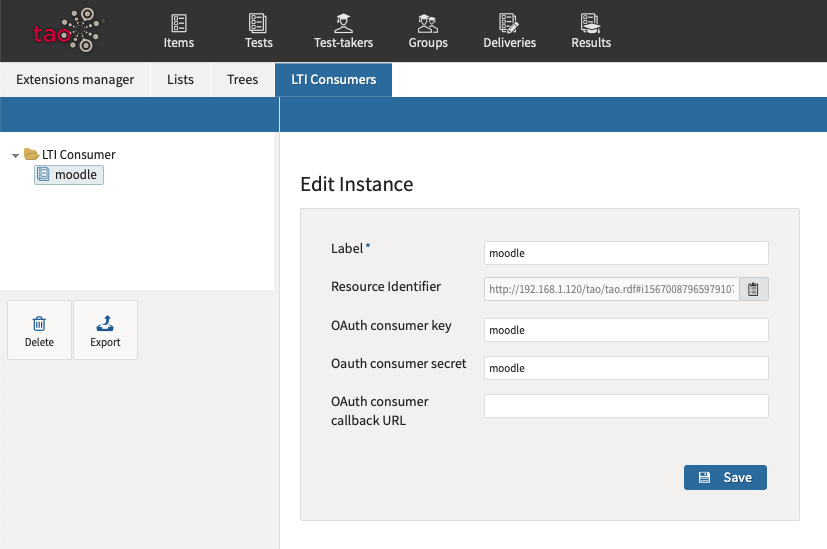Click the LTI Consumer folder icon

coord(32,154)
